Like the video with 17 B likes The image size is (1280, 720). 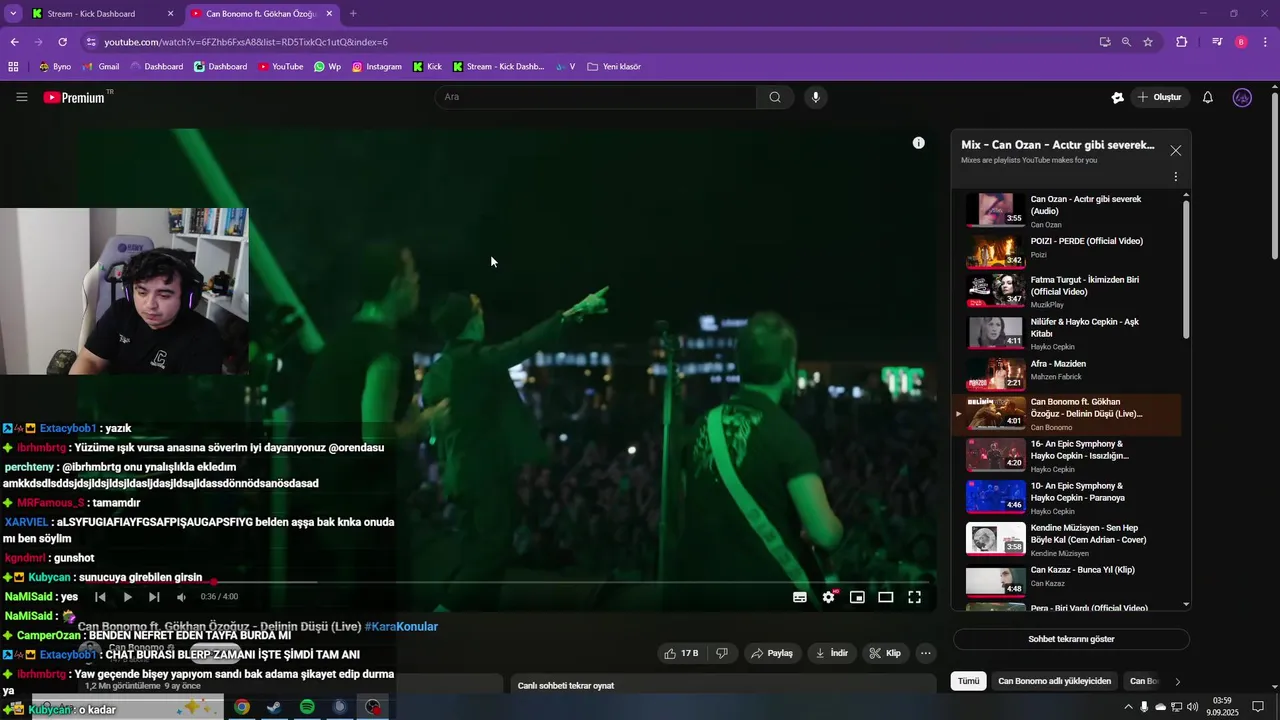coord(682,653)
